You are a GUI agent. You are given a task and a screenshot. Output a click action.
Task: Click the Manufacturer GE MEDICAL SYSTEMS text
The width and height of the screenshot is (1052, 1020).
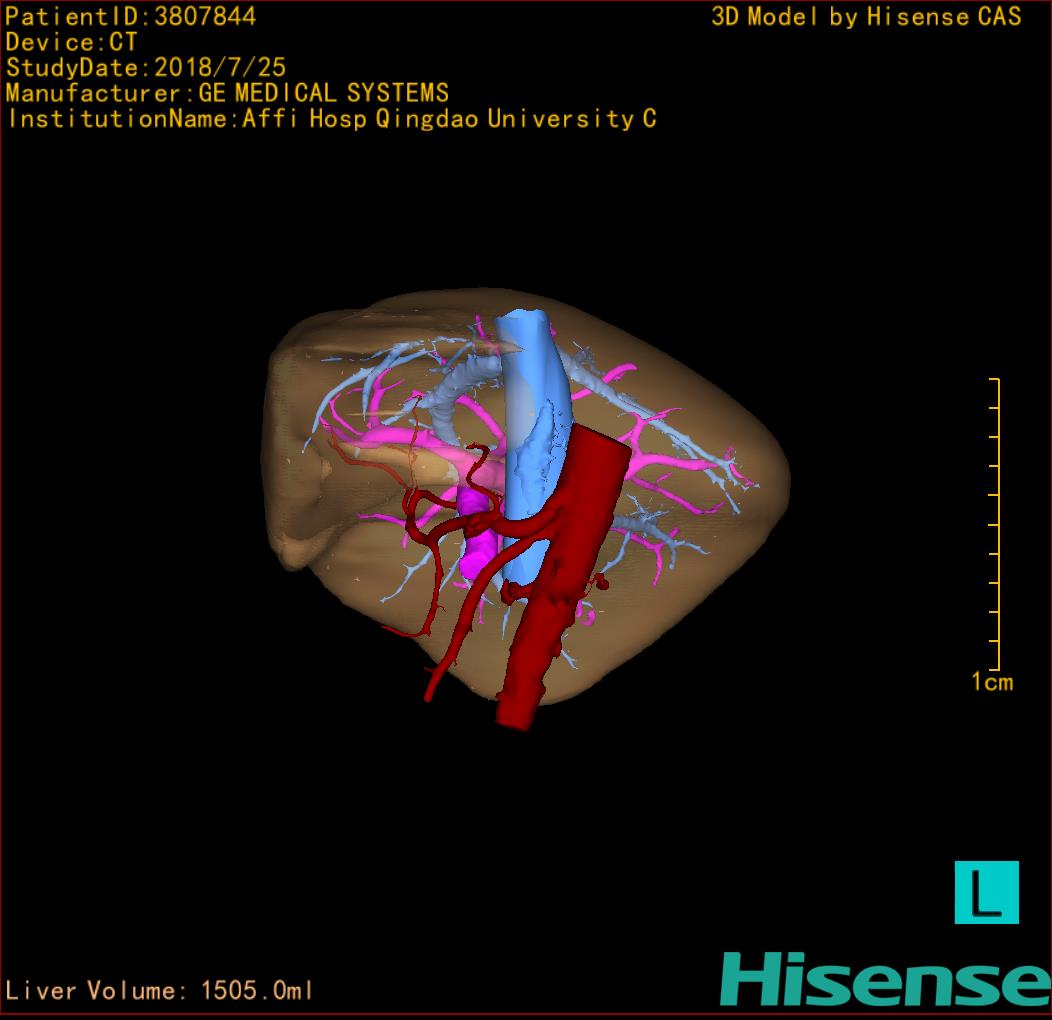point(227,94)
